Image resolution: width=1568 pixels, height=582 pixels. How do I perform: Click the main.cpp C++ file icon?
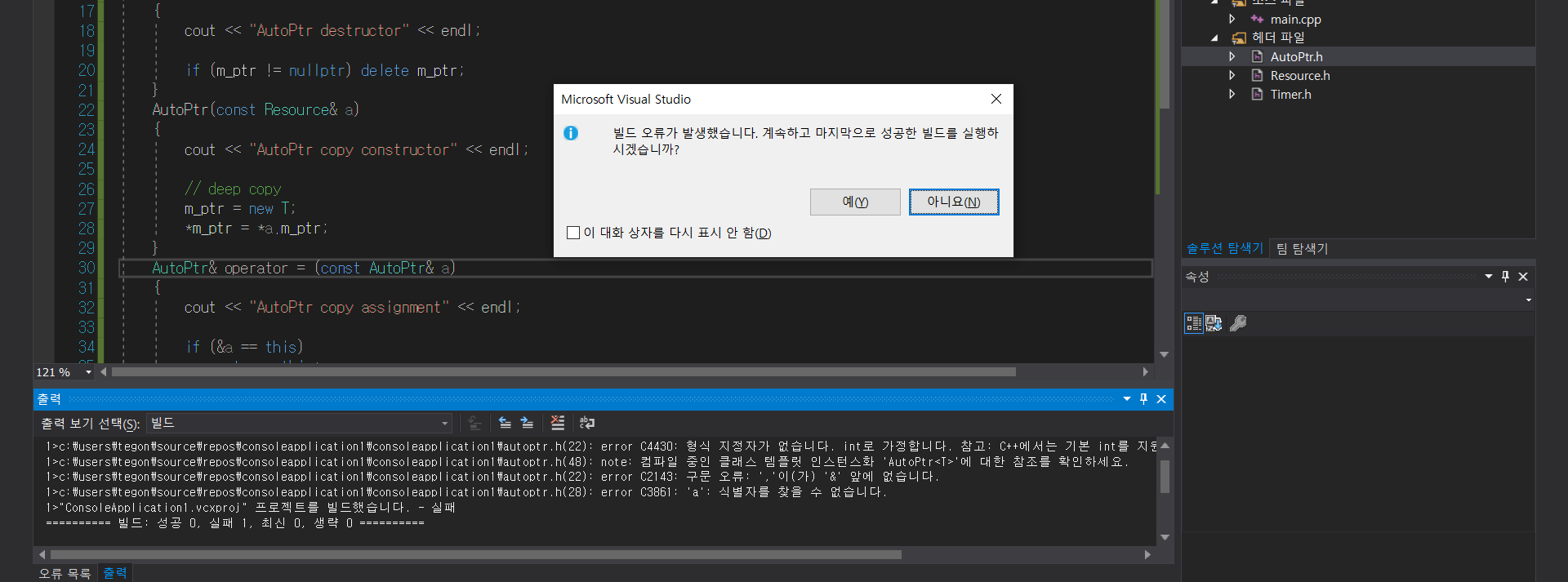[x=1257, y=19]
